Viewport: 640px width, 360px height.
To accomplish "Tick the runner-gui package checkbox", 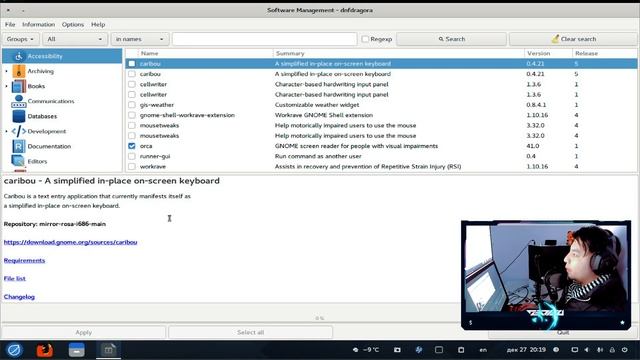I will 131,156.
